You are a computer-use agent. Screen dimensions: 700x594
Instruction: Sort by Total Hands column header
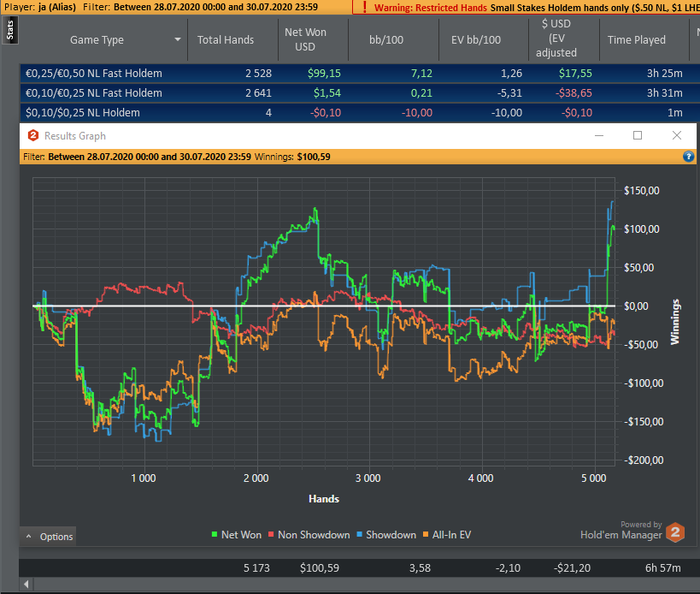pyautogui.click(x=225, y=40)
